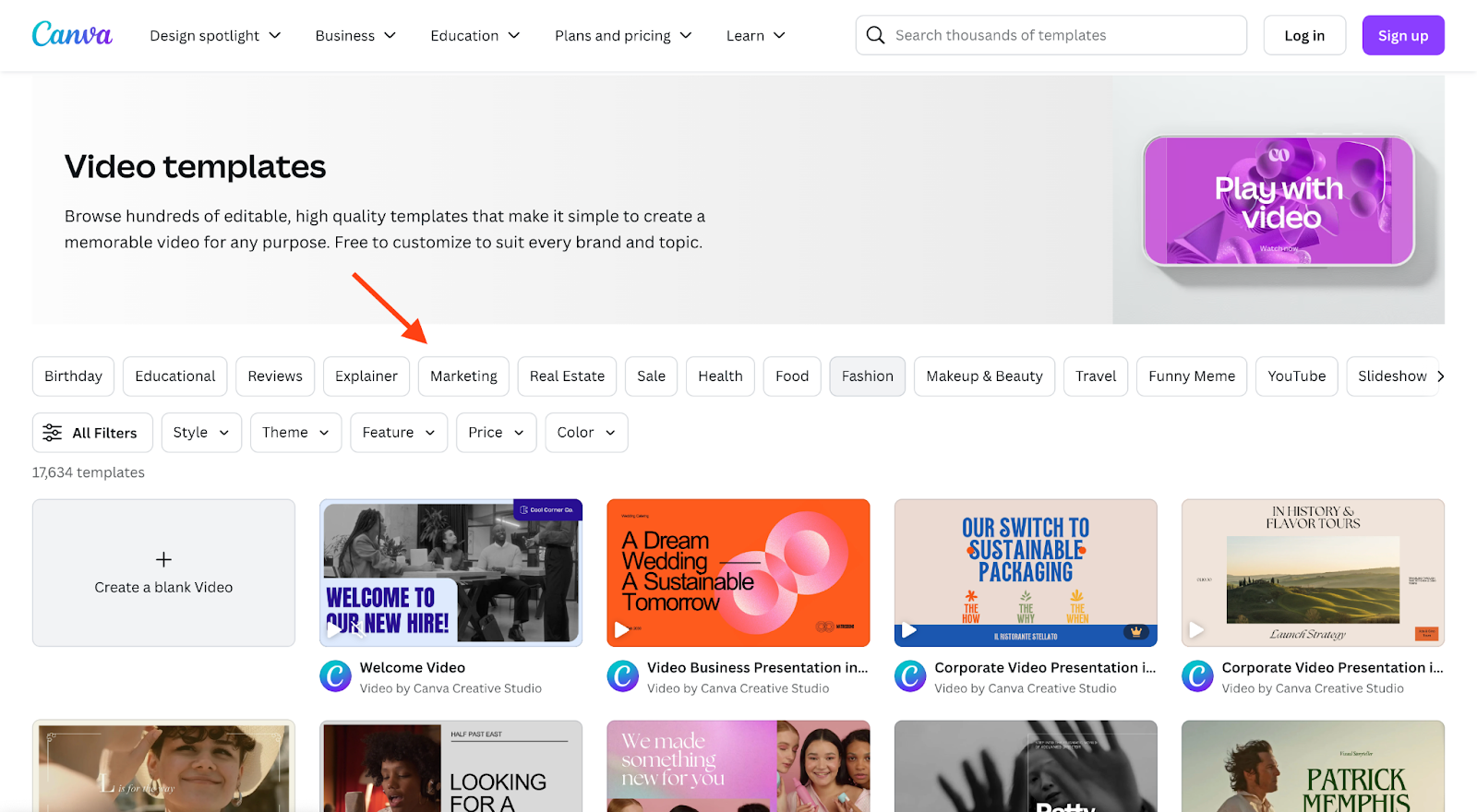
Task: Click the search magnifier icon
Action: tap(875, 35)
